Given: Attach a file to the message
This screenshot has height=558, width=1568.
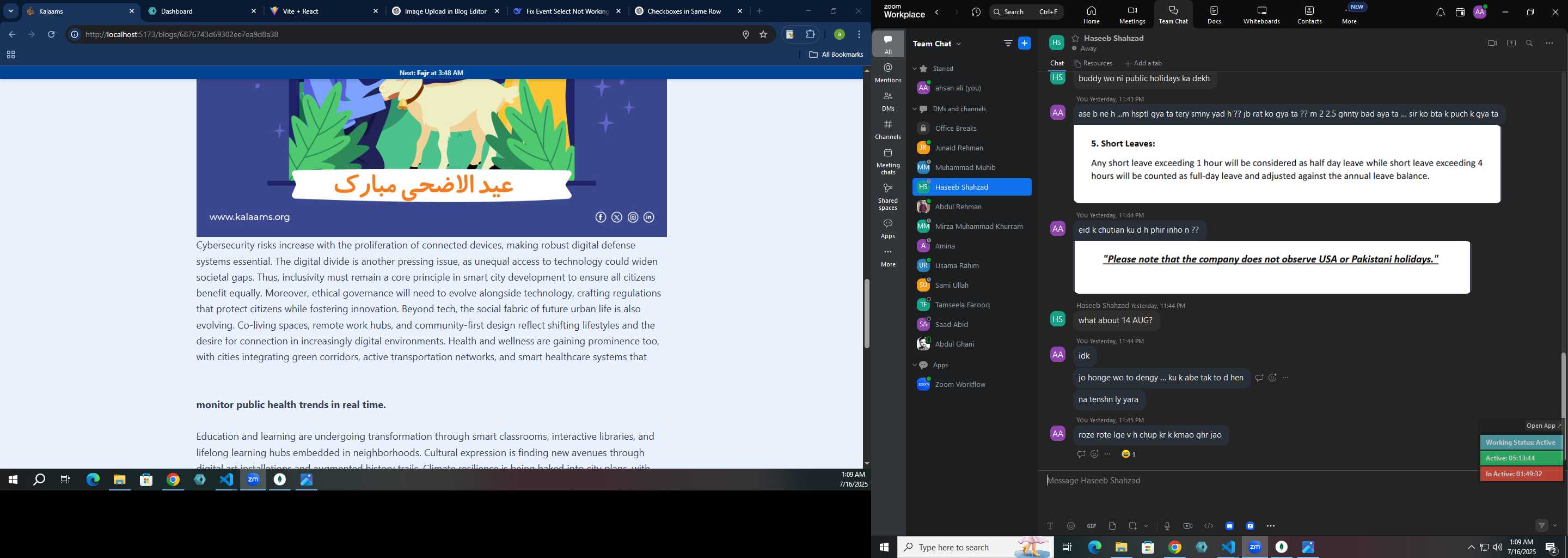Looking at the screenshot, I should pos(1112,526).
